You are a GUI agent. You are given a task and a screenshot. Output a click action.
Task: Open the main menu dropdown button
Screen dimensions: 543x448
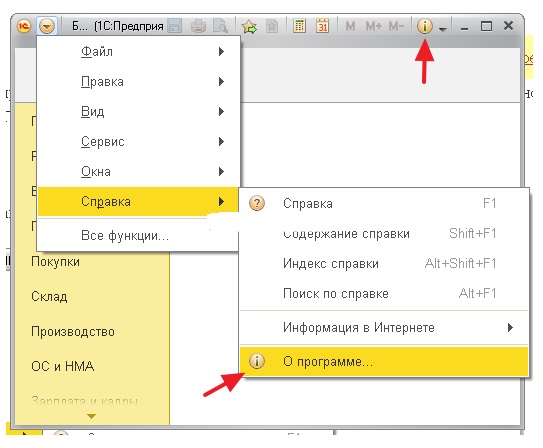tap(47, 26)
